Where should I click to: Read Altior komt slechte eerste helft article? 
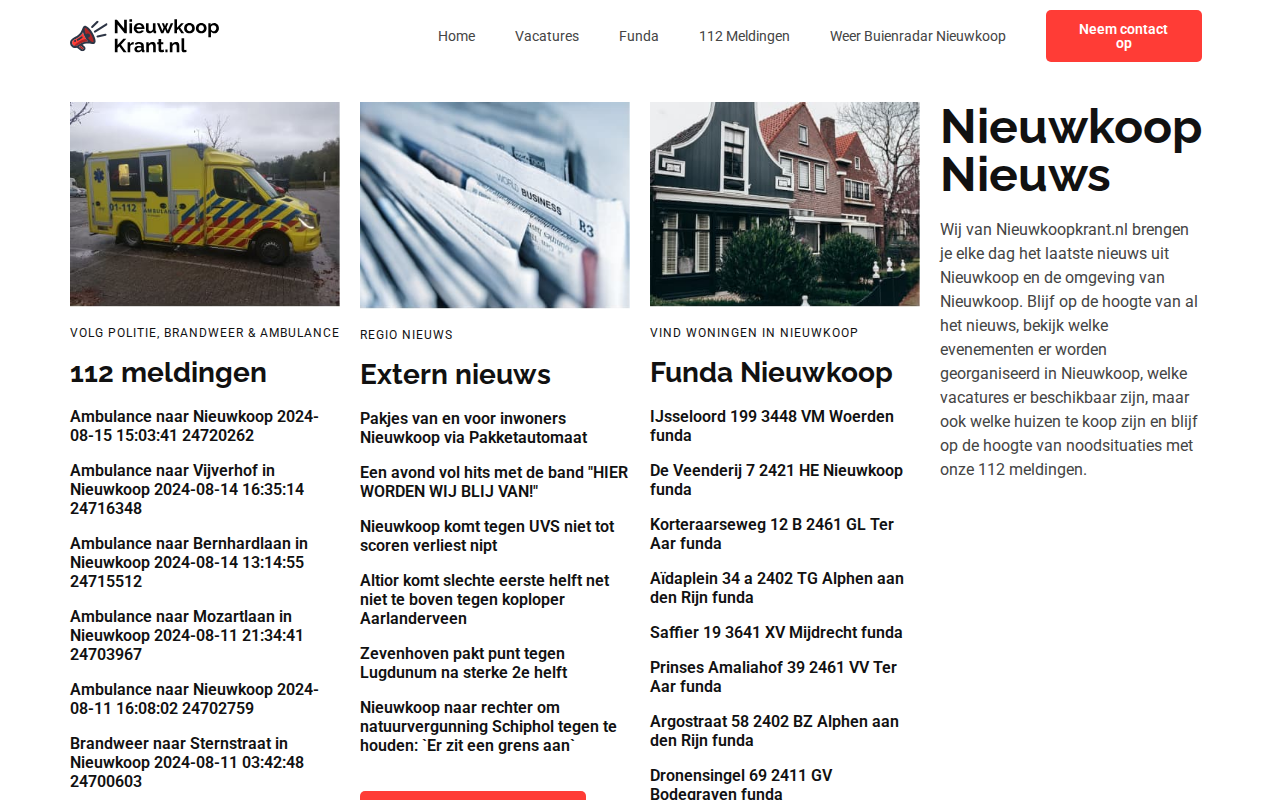click(485, 599)
